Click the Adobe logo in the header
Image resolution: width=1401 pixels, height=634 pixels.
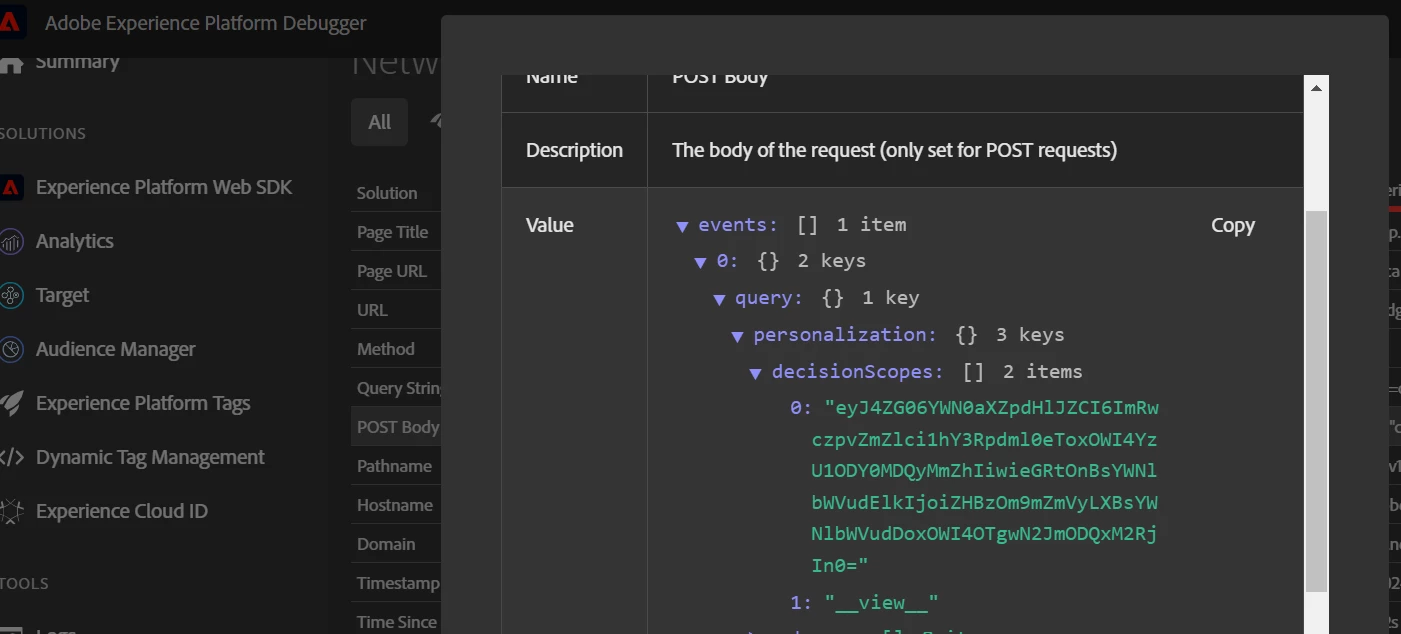click(x=13, y=22)
